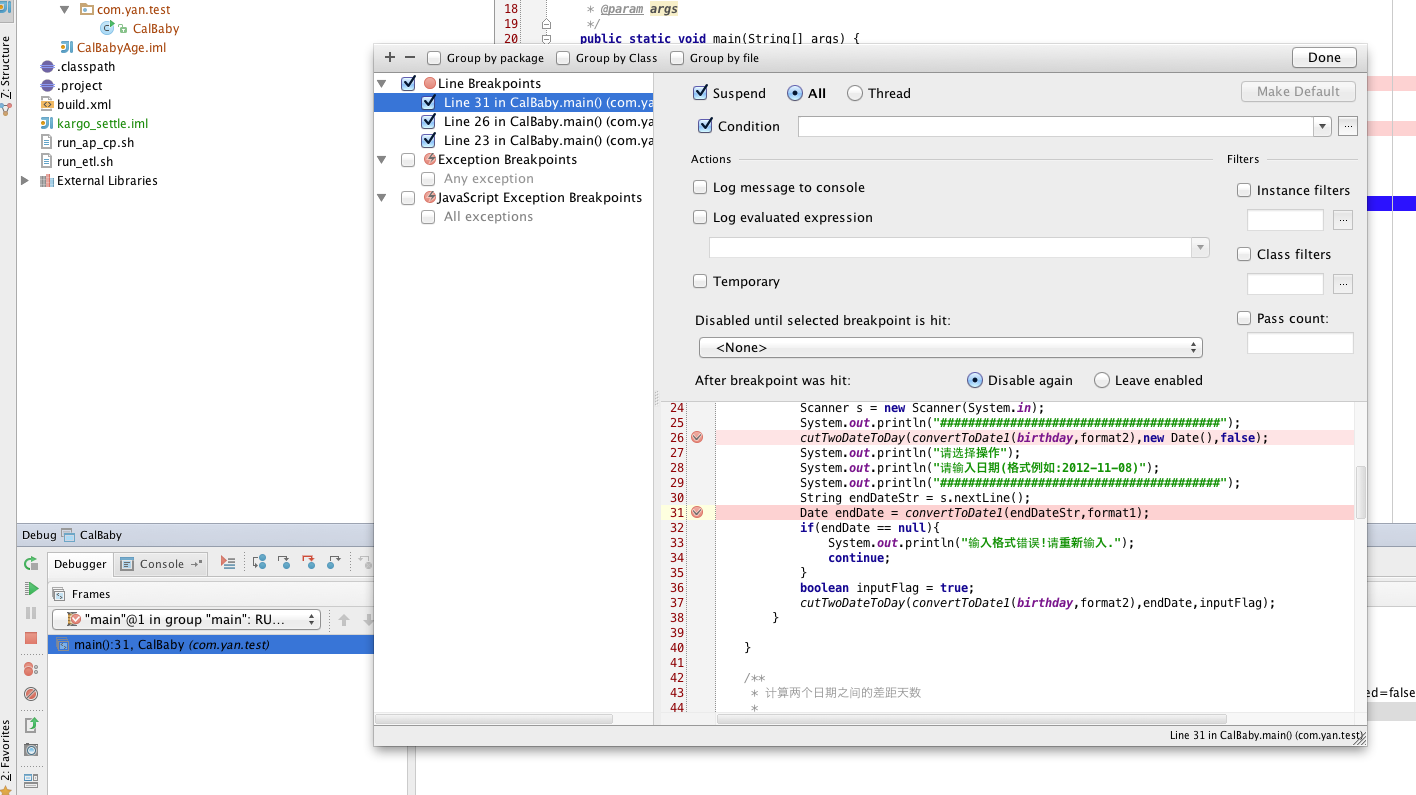Switch to the Console tab
This screenshot has width=1416, height=795.
tap(160, 564)
